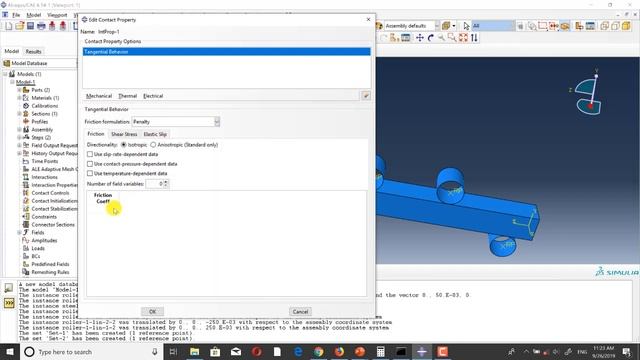This screenshot has width=640, height=360.
Task: Select the Isotropic directionality option
Action: 124,145
